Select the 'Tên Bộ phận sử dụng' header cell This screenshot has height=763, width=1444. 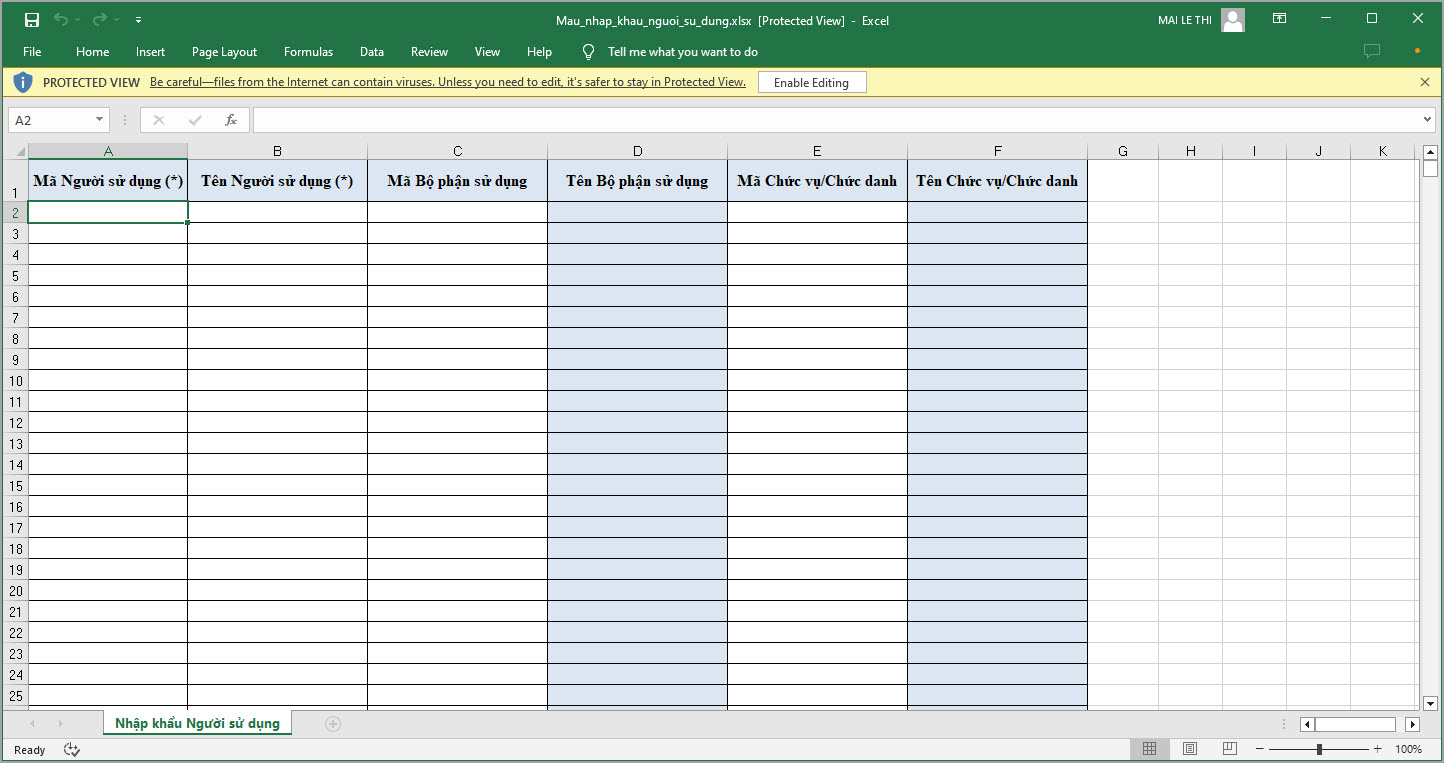pos(638,181)
